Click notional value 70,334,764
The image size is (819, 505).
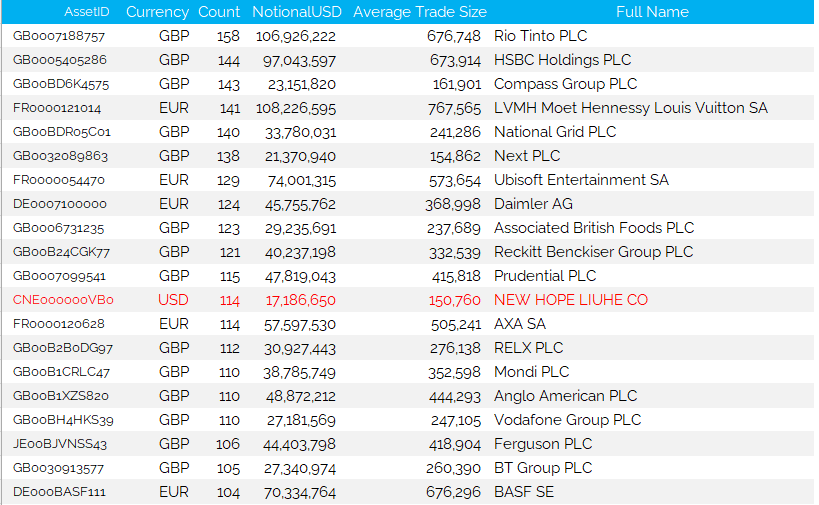click(x=300, y=493)
